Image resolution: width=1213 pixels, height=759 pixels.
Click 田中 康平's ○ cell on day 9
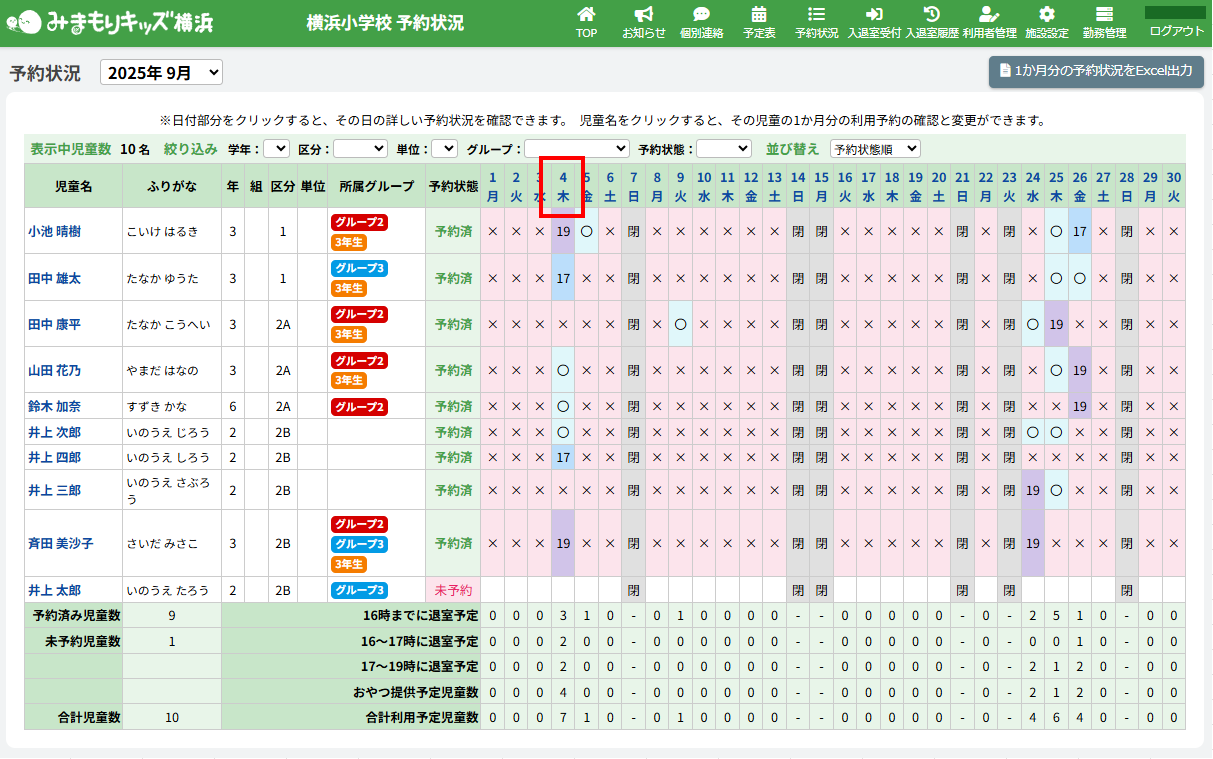point(680,324)
